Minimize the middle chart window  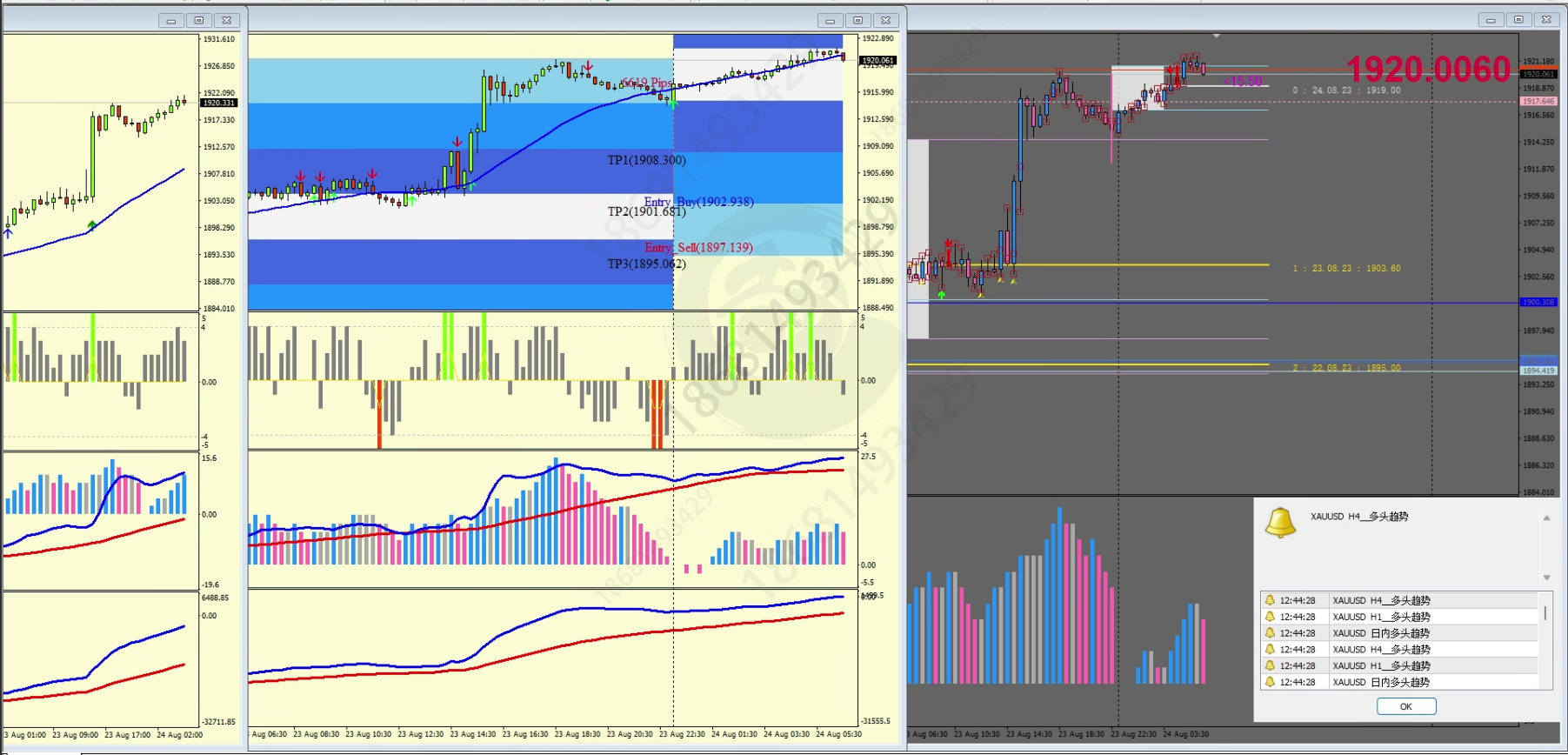(831, 20)
